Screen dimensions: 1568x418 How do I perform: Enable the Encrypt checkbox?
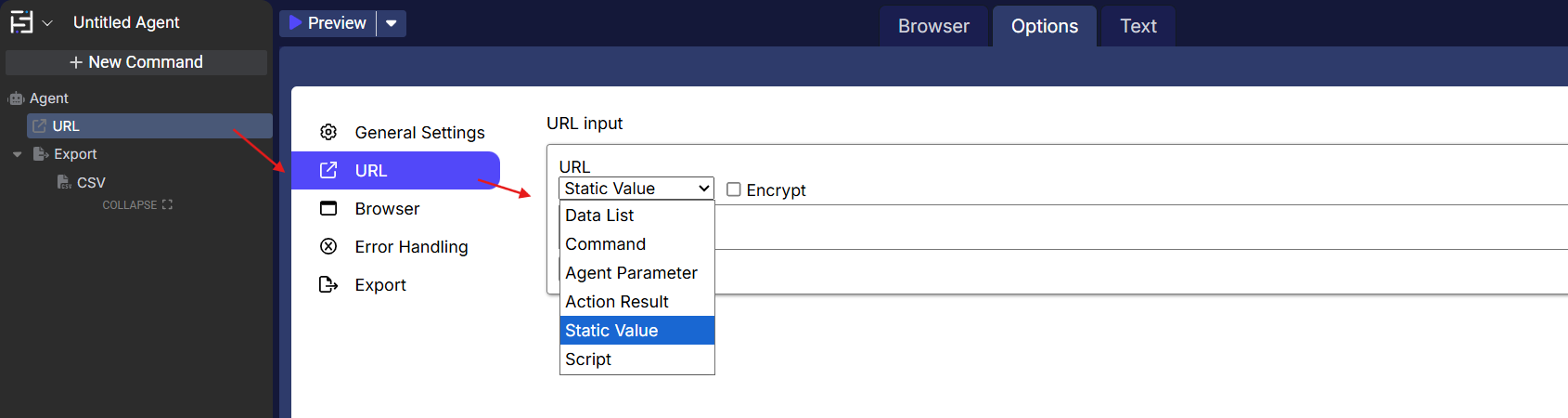[734, 189]
